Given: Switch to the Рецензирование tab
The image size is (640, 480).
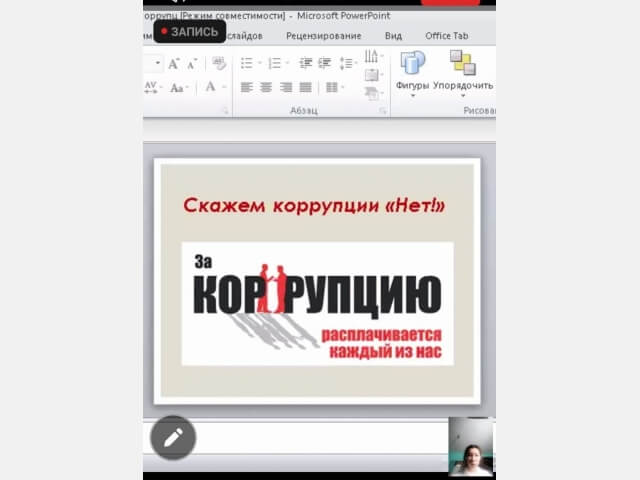Looking at the screenshot, I should point(324,36).
